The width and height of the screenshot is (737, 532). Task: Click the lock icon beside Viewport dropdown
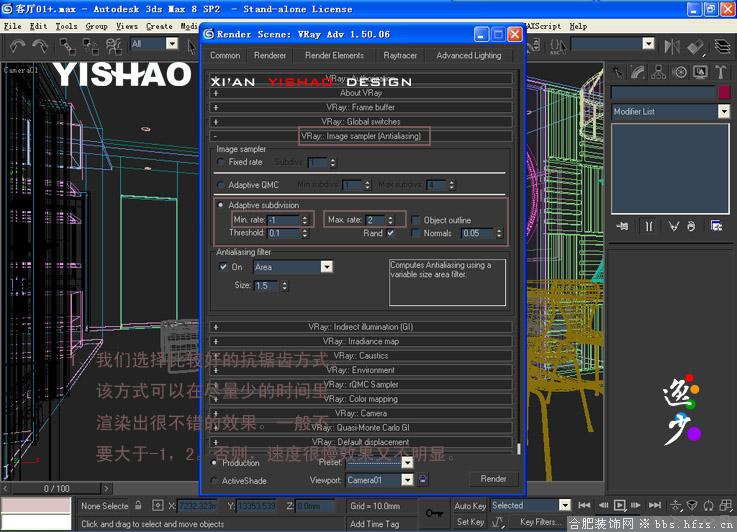click(x=423, y=479)
